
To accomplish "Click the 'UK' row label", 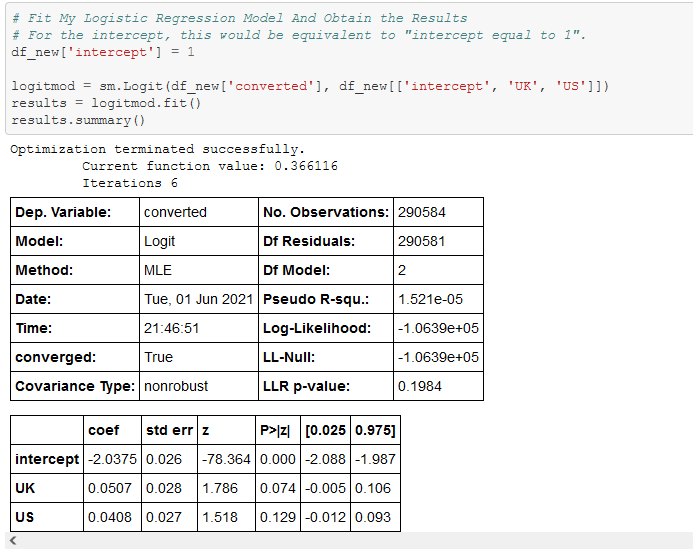I will (47, 488).
